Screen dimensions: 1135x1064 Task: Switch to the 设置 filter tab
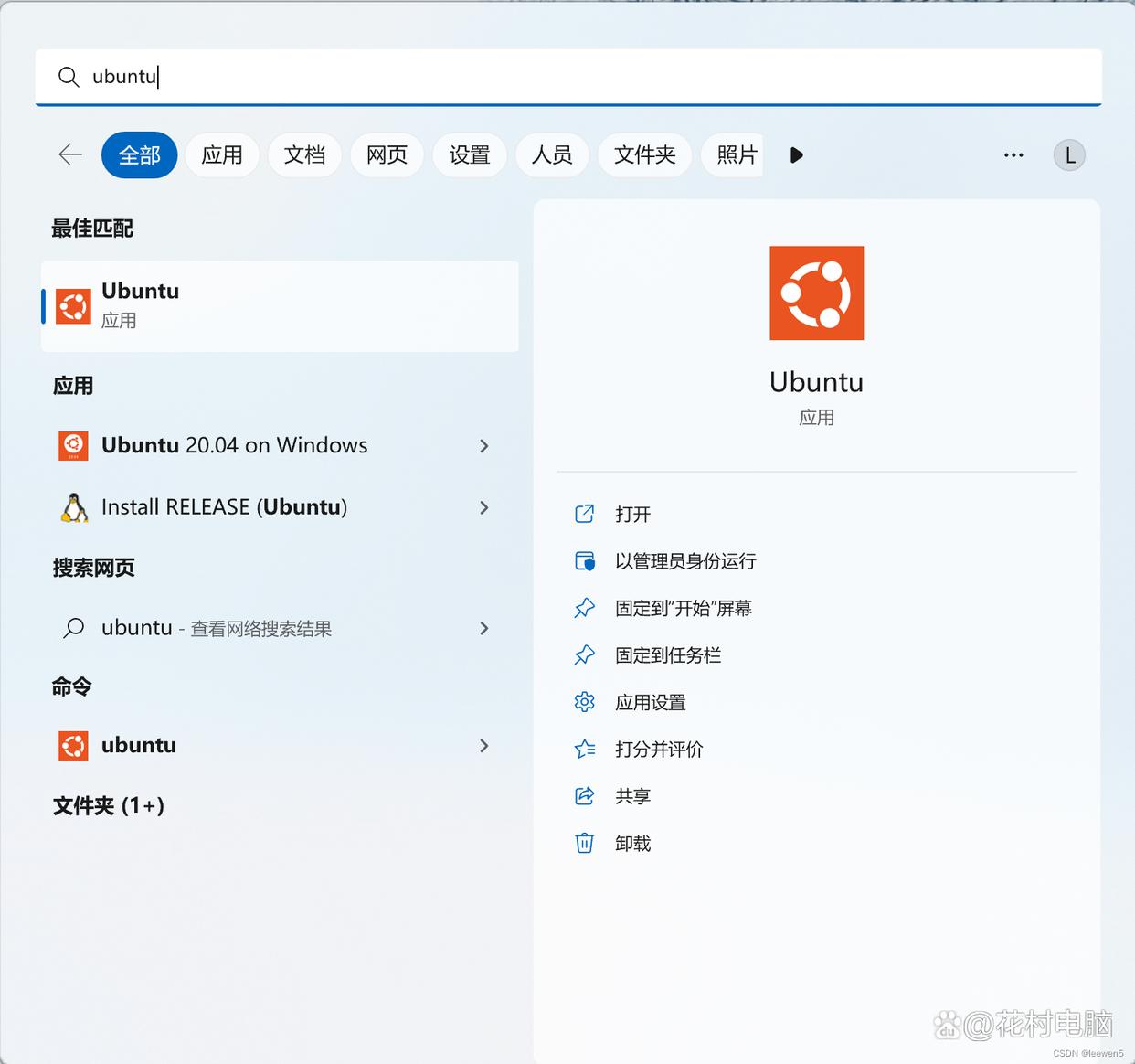[x=469, y=154]
